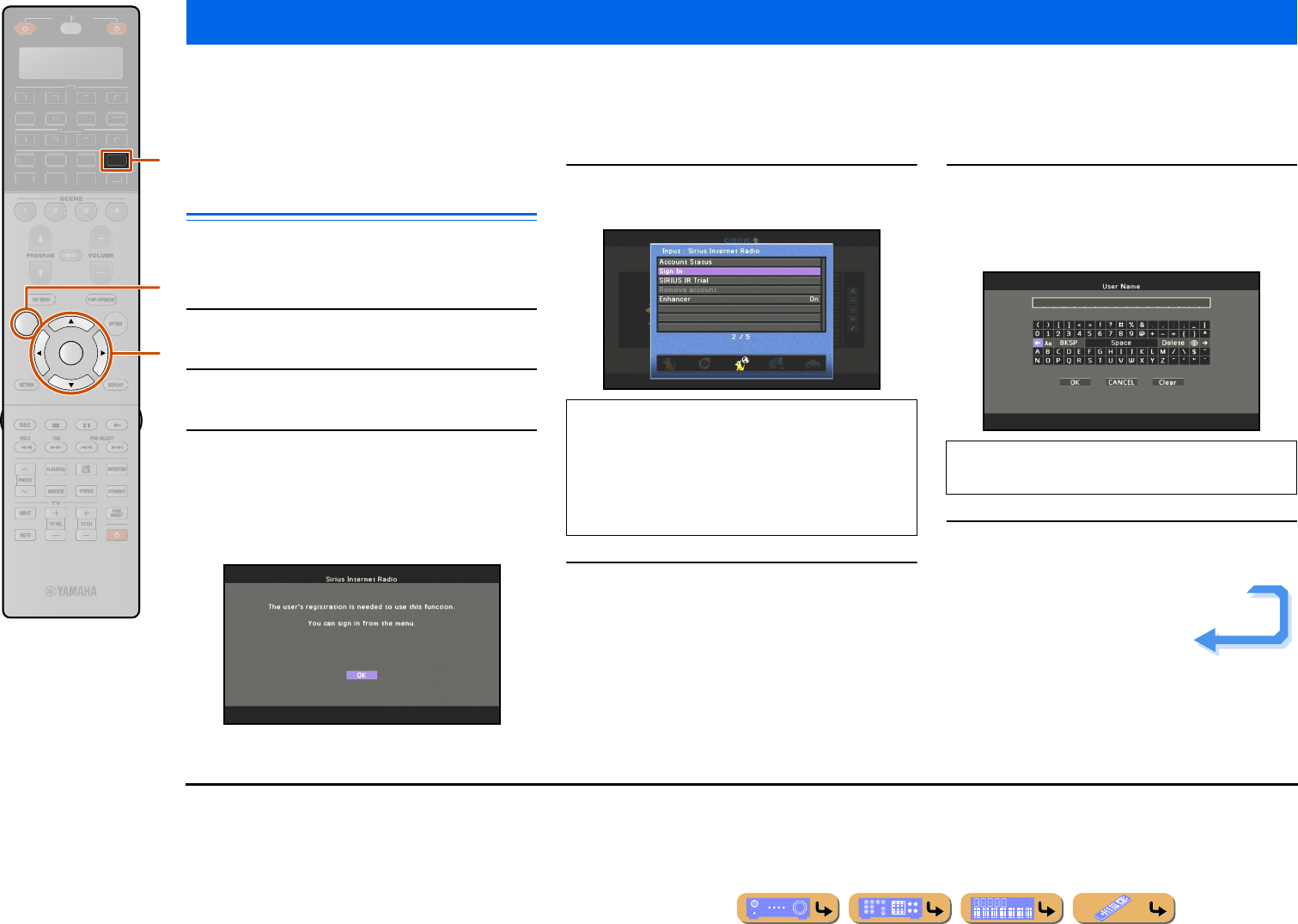Click the REC button on remote
The image size is (1298, 924).
coord(25,425)
